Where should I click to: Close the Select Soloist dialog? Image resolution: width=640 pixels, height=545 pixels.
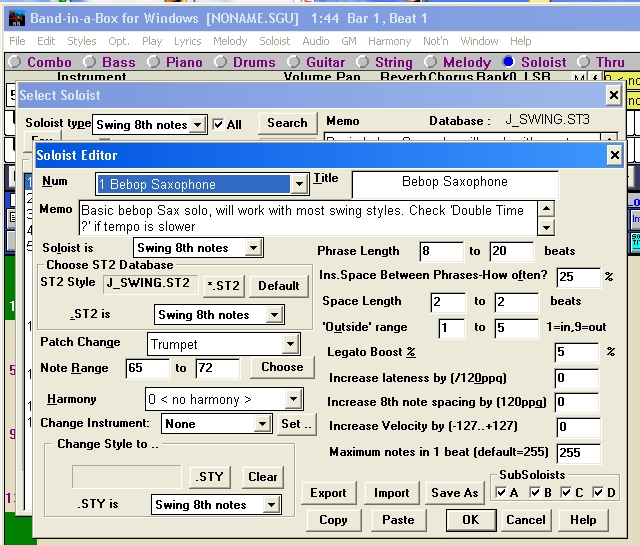(x=613, y=95)
